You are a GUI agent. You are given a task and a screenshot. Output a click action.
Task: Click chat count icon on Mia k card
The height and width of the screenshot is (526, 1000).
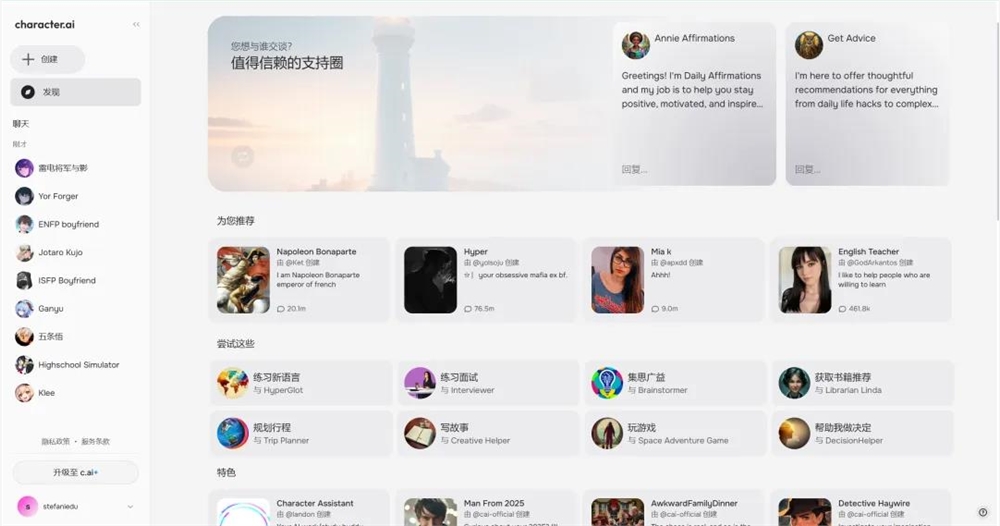coord(655,309)
